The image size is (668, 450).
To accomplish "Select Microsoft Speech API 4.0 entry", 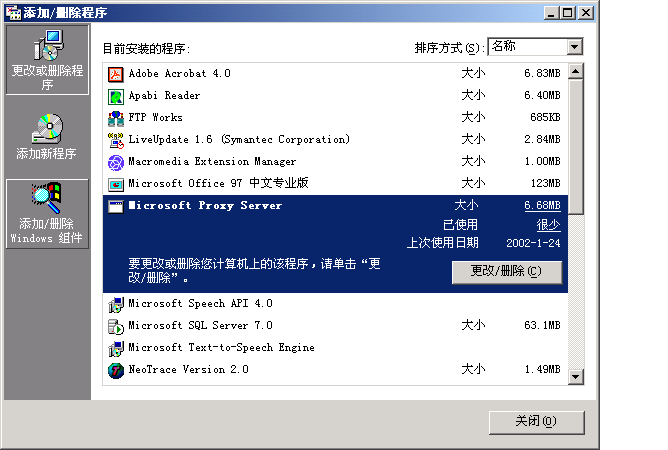I will point(200,304).
